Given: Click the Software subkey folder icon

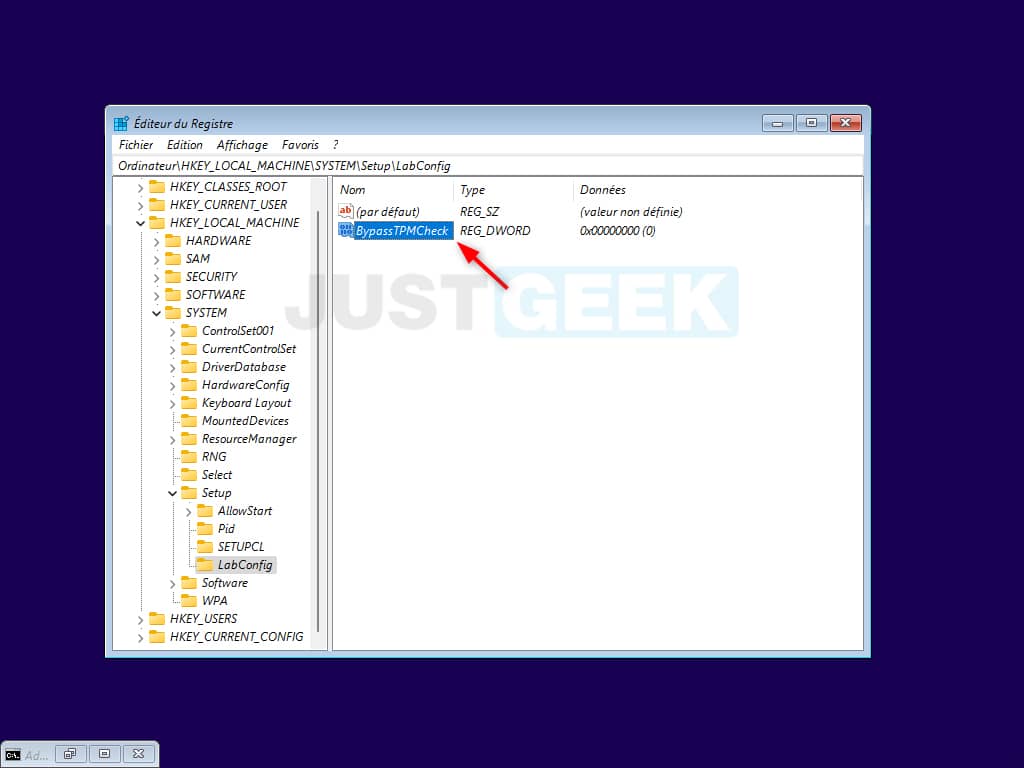Looking at the screenshot, I should tap(189, 583).
